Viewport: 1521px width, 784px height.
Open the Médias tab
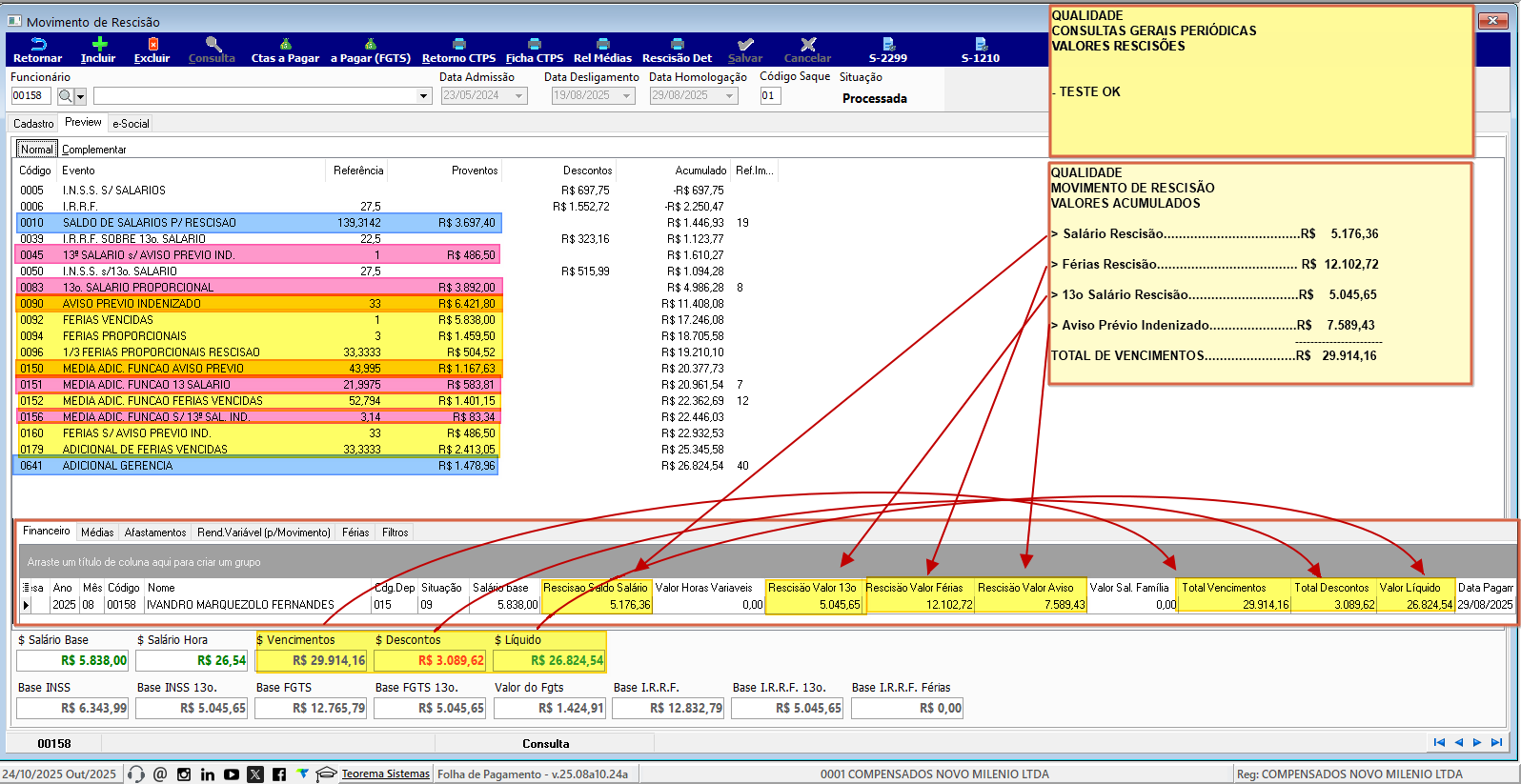(97, 533)
